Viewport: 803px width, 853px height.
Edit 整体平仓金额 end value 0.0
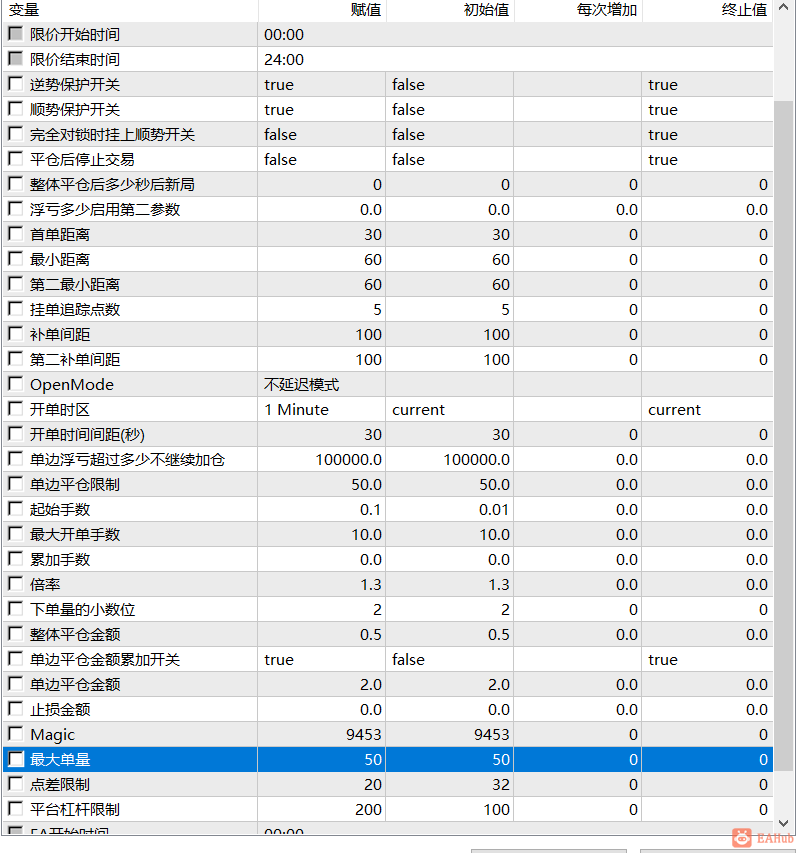[x=707, y=635]
